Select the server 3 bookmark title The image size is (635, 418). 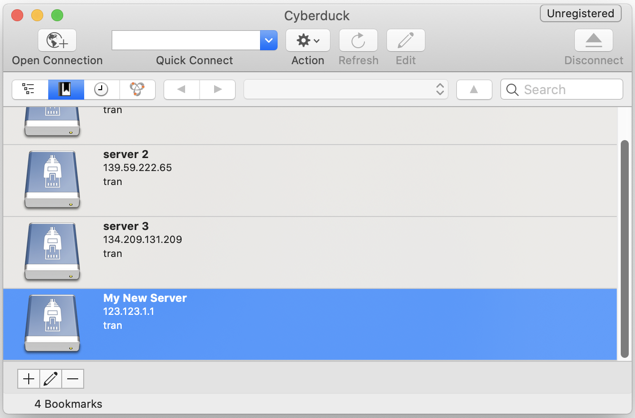coord(126,226)
